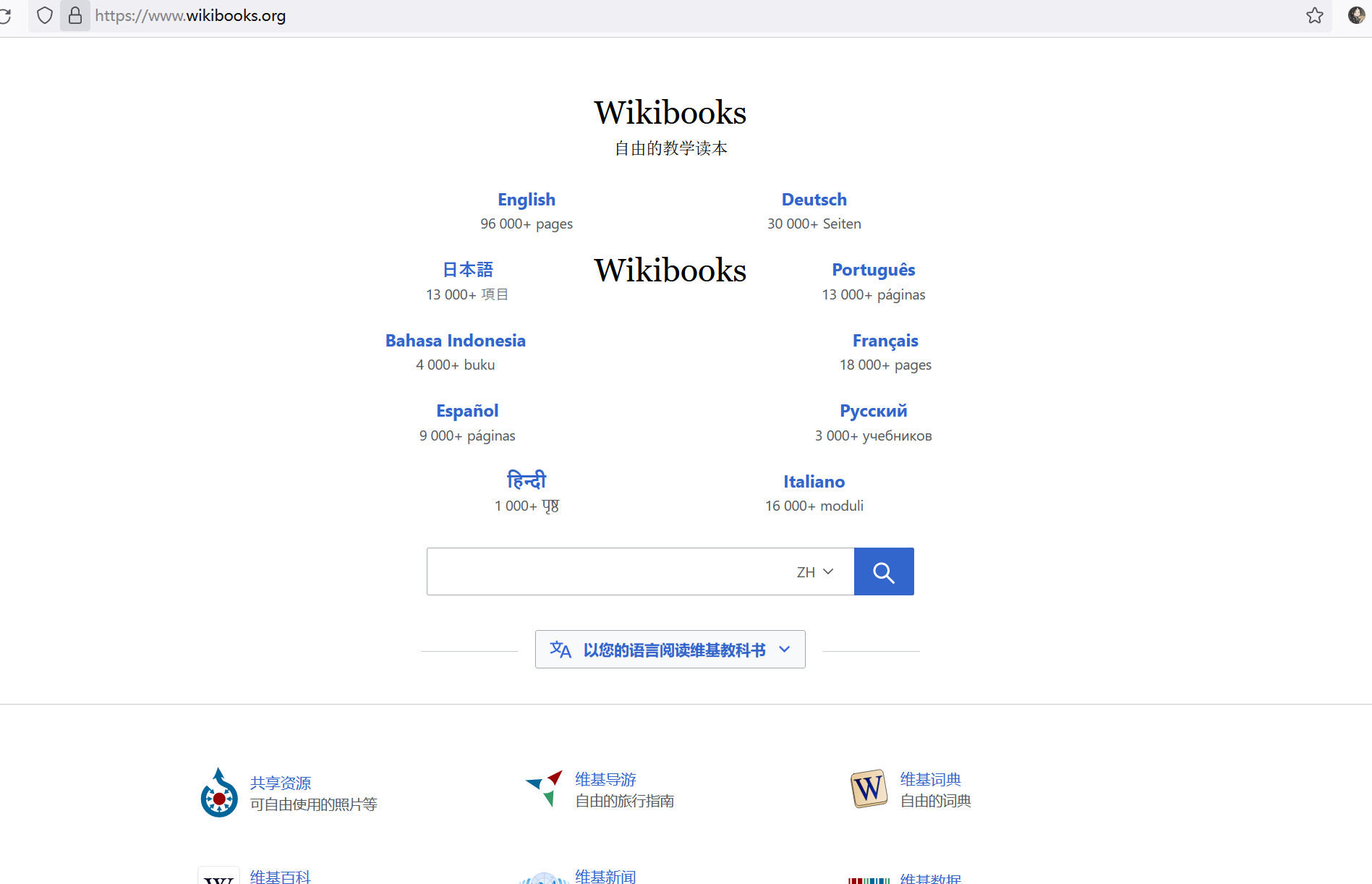
Task: Open the Wikimedia Commons logo (共享资源)
Action: pyautogui.click(x=219, y=793)
